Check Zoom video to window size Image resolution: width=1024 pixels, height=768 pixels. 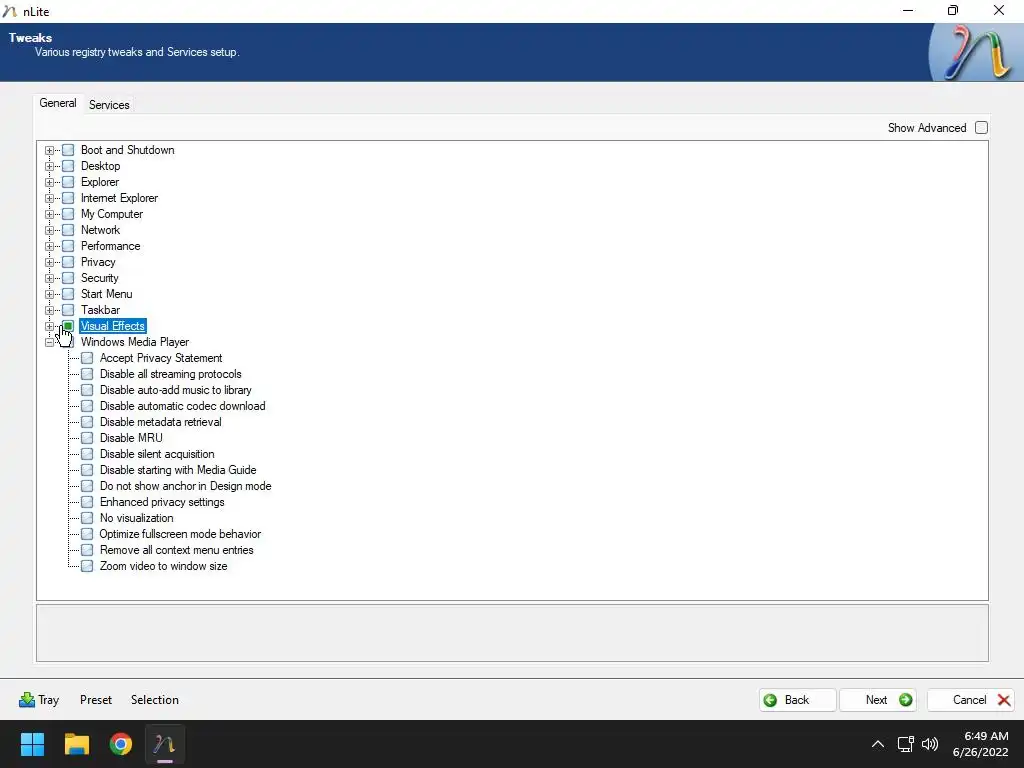point(87,566)
